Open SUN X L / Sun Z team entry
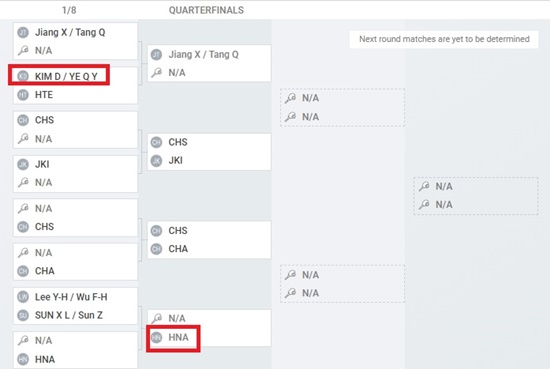The image size is (550, 369). pyautogui.click(x=69, y=315)
